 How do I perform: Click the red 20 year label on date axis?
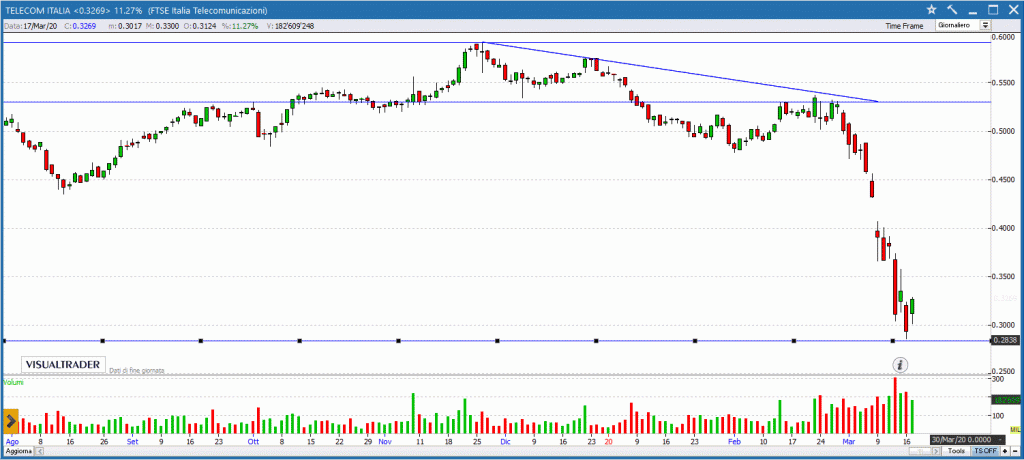[x=609, y=442]
